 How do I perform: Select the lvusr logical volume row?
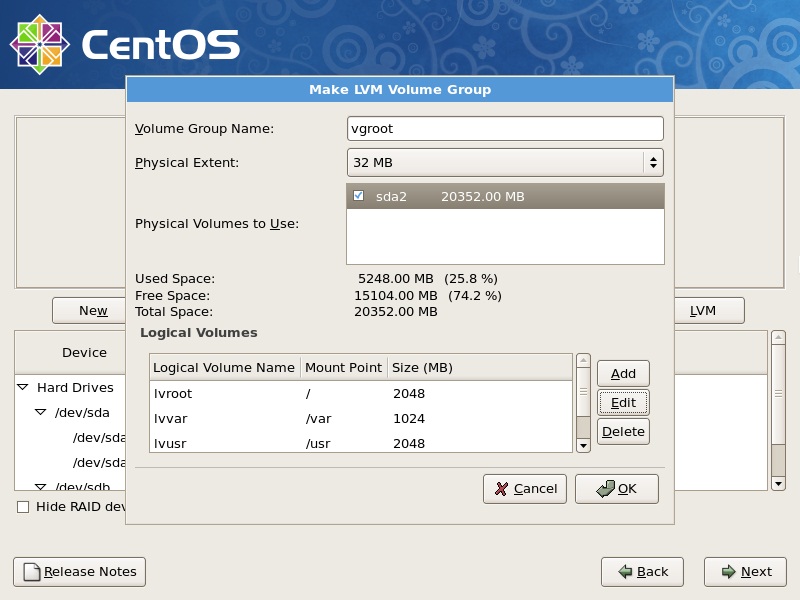tap(361, 443)
